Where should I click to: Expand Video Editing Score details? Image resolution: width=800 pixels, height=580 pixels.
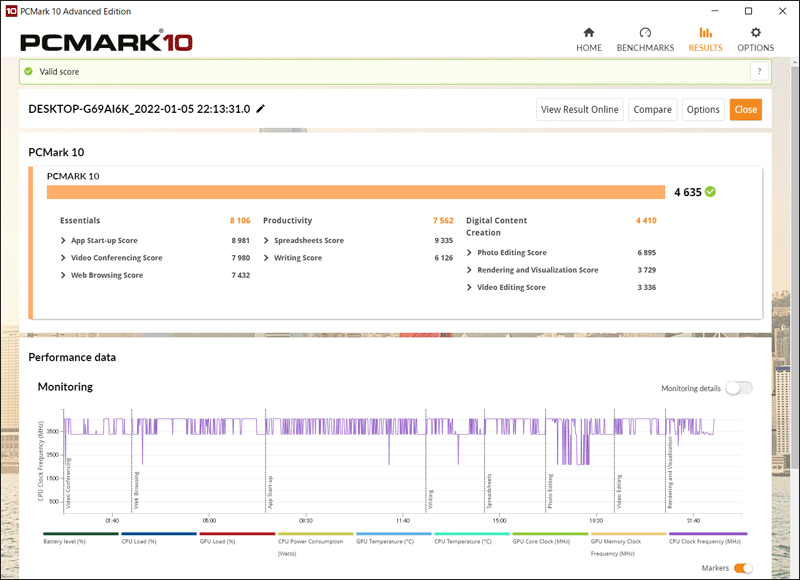pyautogui.click(x=469, y=287)
